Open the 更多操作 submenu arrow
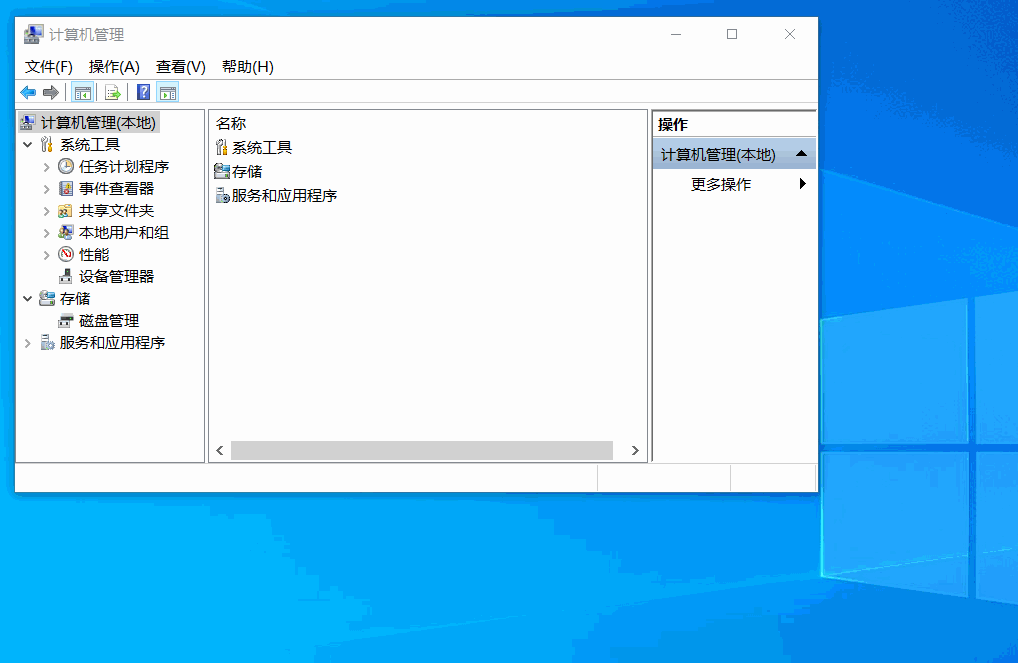Viewport: 1018px width, 663px height. coord(803,184)
